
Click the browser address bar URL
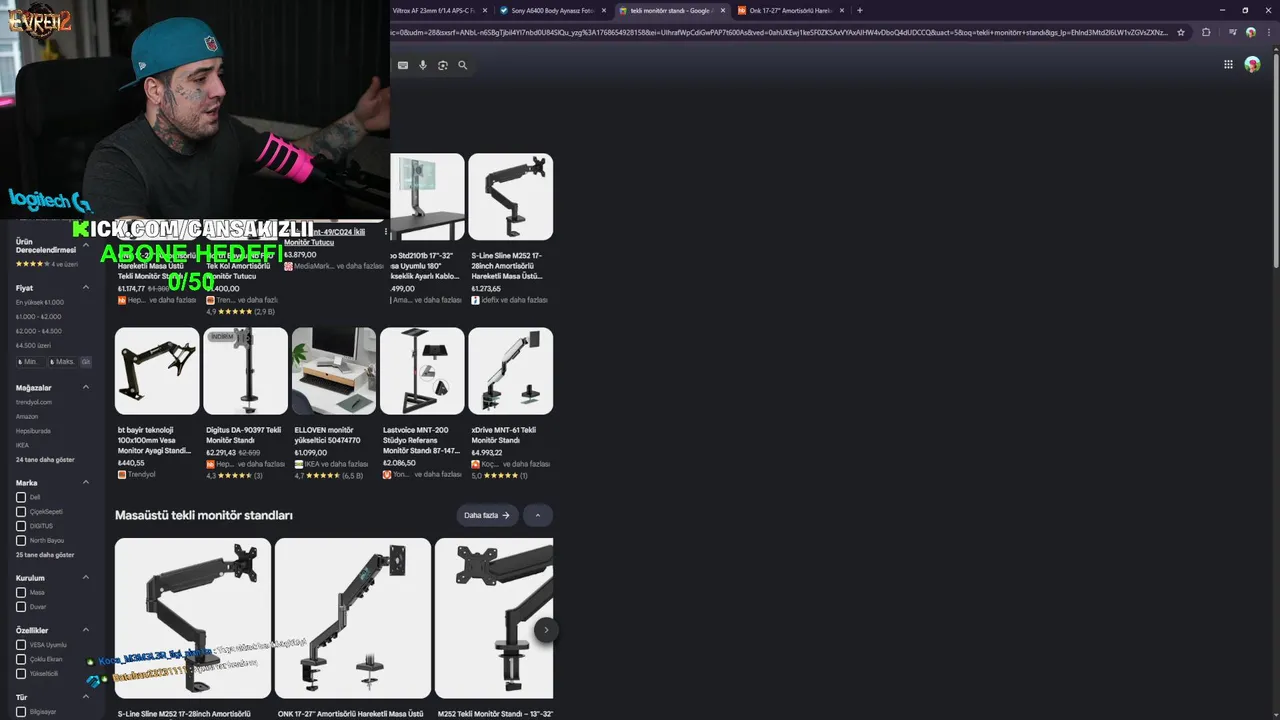coord(780,32)
